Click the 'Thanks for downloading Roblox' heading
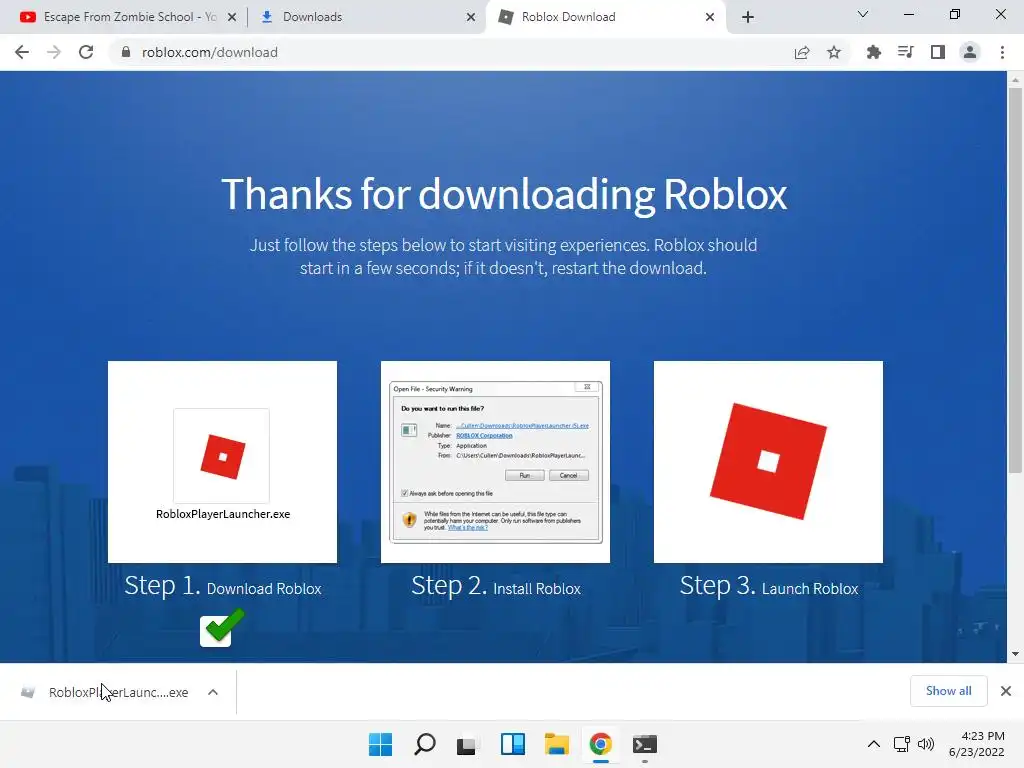Screen dimensions: 1024x768 (504, 195)
